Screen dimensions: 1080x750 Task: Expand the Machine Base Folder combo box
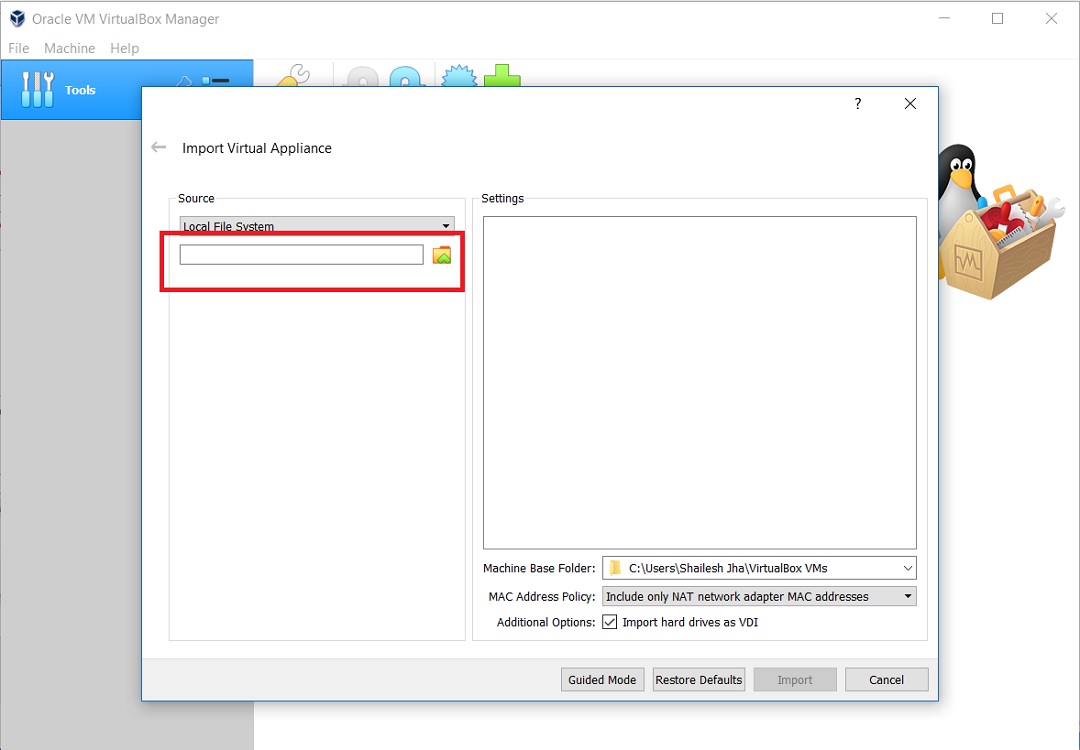(x=759, y=568)
